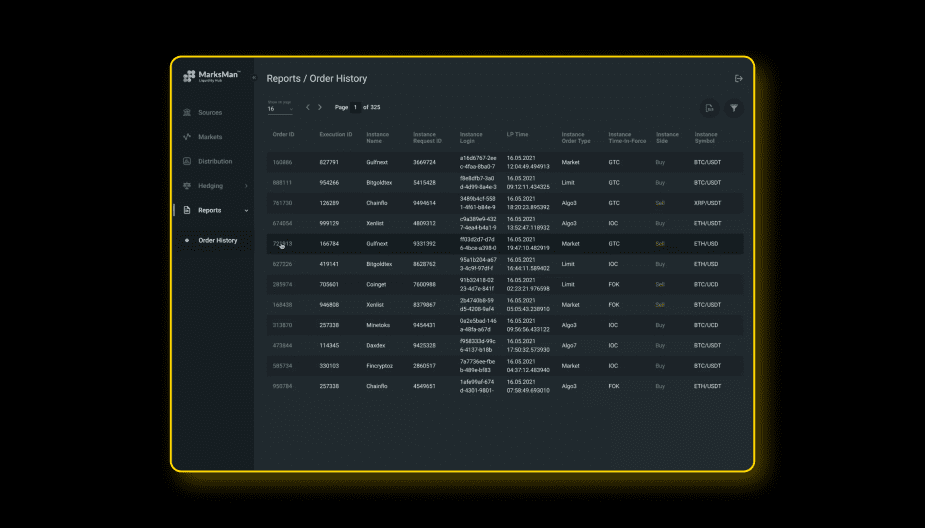Image resolution: width=925 pixels, height=528 pixels.
Task: Click the page number input field
Action: (x=355, y=107)
